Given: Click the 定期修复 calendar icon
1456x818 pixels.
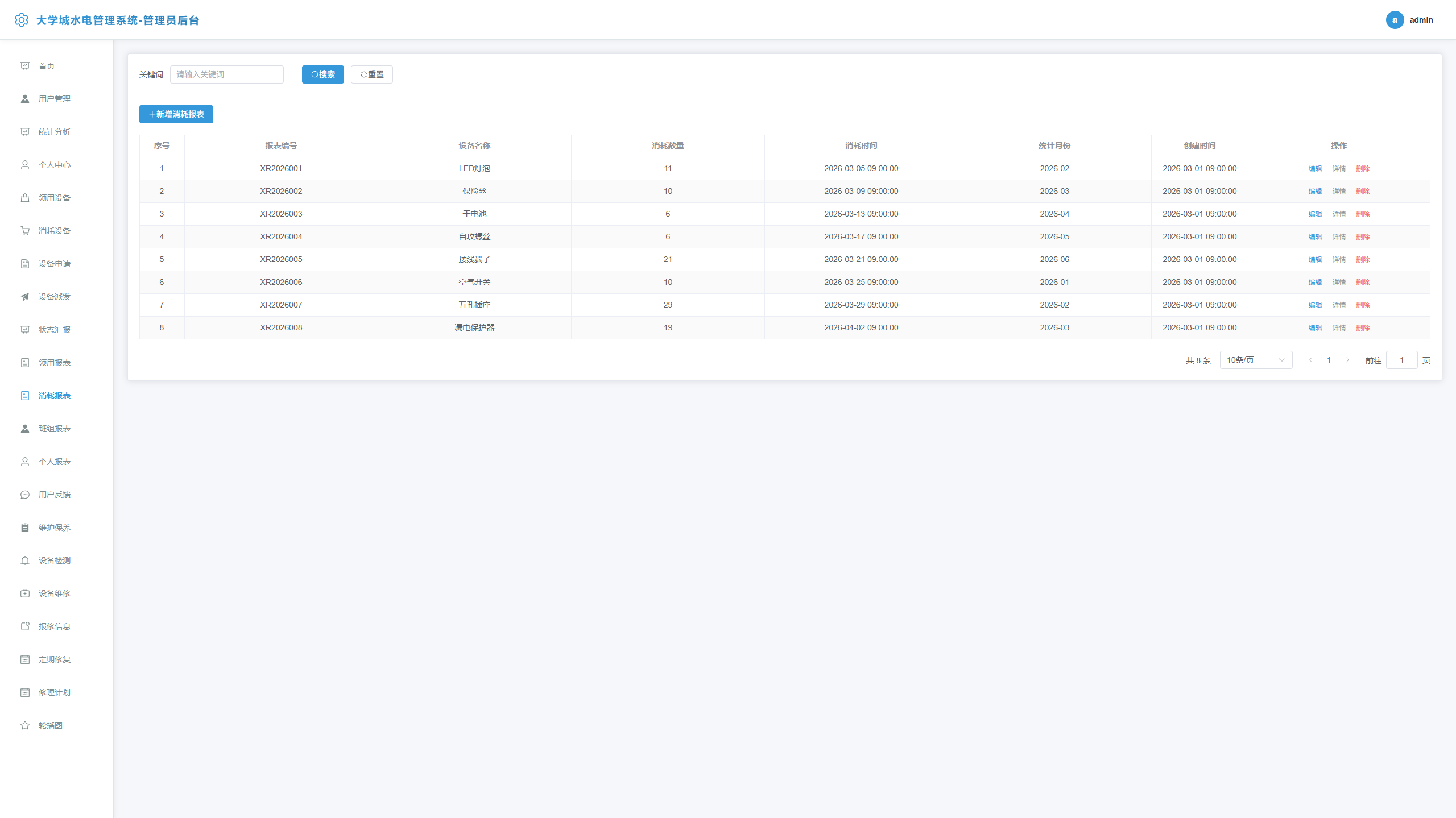Looking at the screenshot, I should 25,659.
